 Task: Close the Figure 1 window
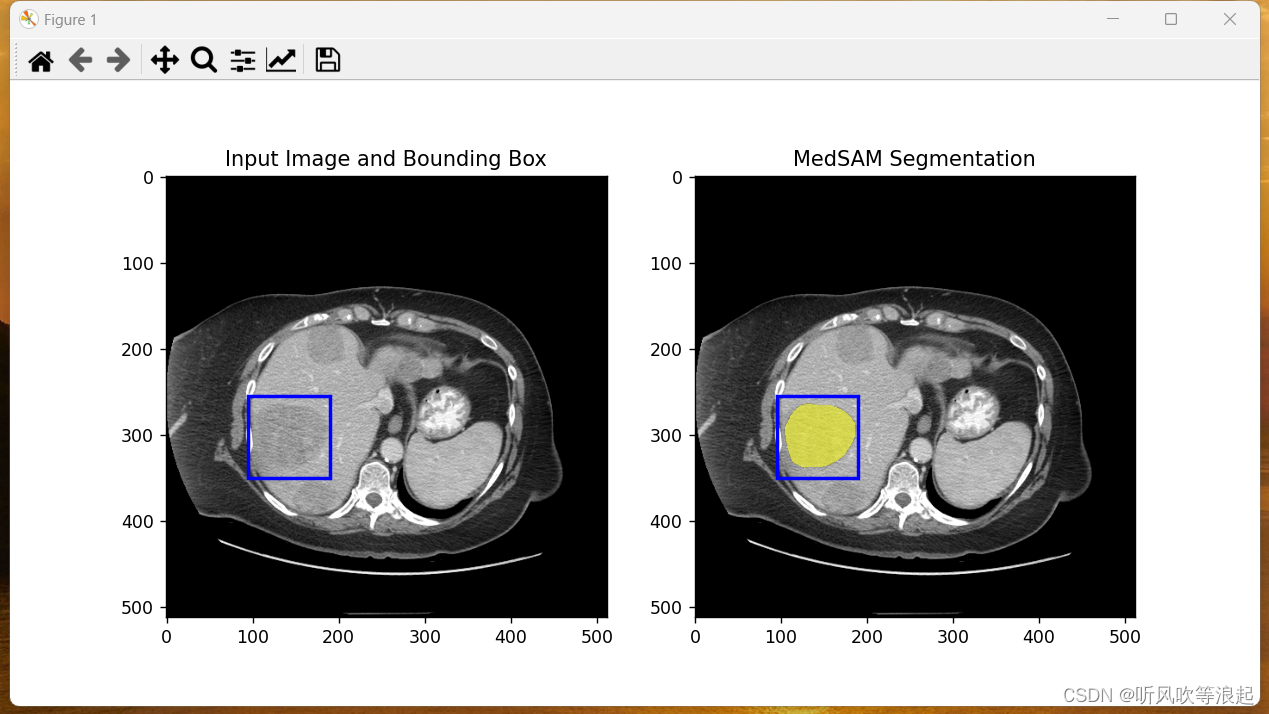click(1230, 19)
